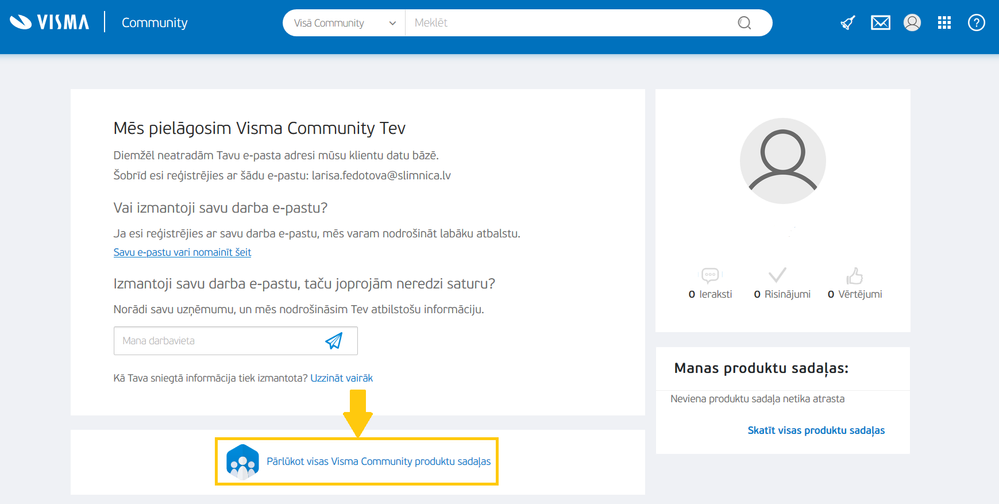
Task: Open the user profile icon in the header
Action: [912, 23]
